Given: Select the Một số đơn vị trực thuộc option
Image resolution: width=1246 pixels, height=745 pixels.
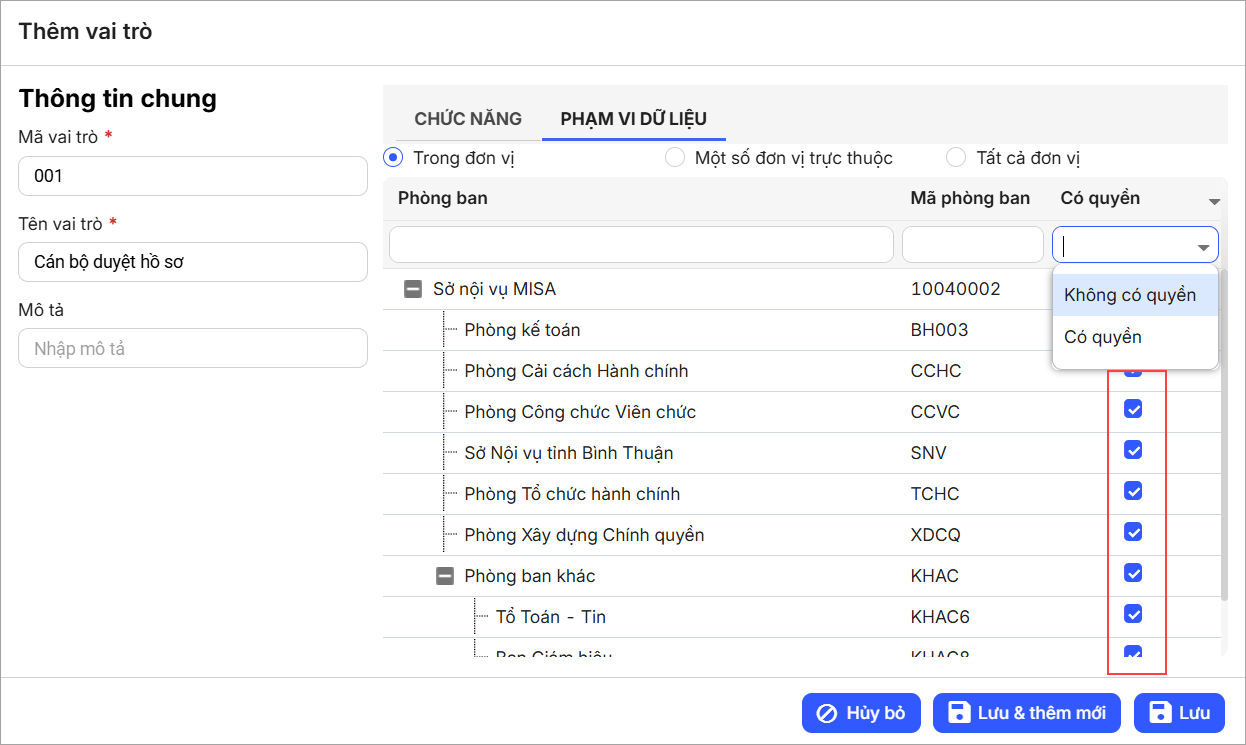Looking at the screenshot, I should click(675, 158).
